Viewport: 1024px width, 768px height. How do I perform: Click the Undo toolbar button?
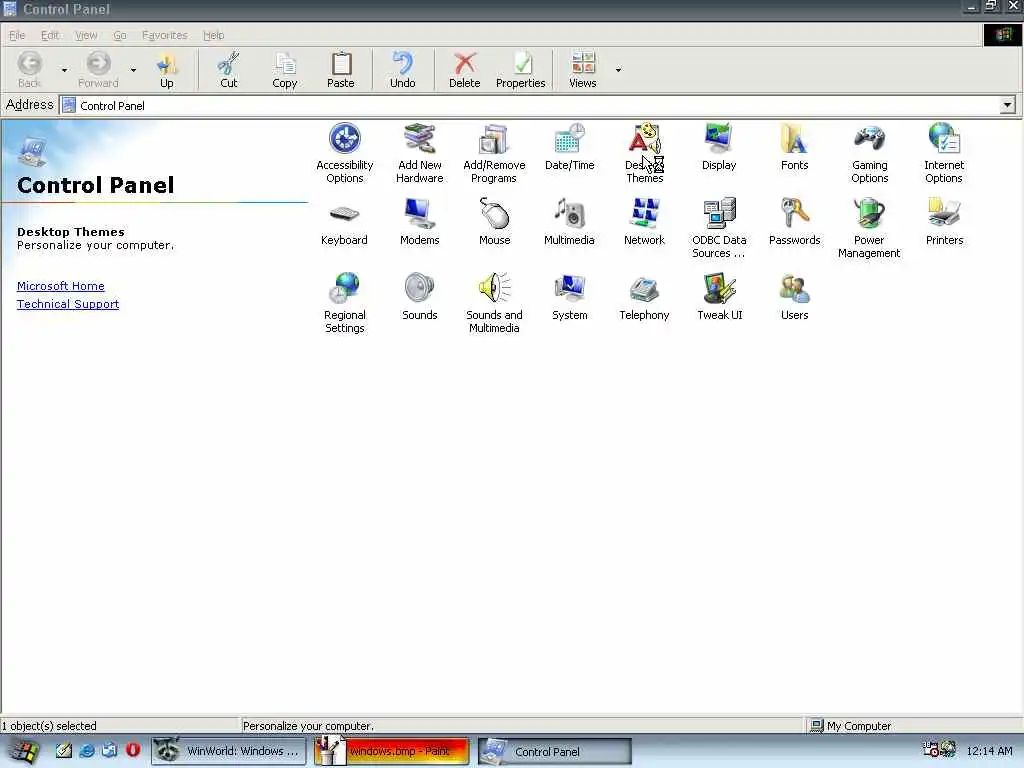pyautogui.click(x=402, y=70)
